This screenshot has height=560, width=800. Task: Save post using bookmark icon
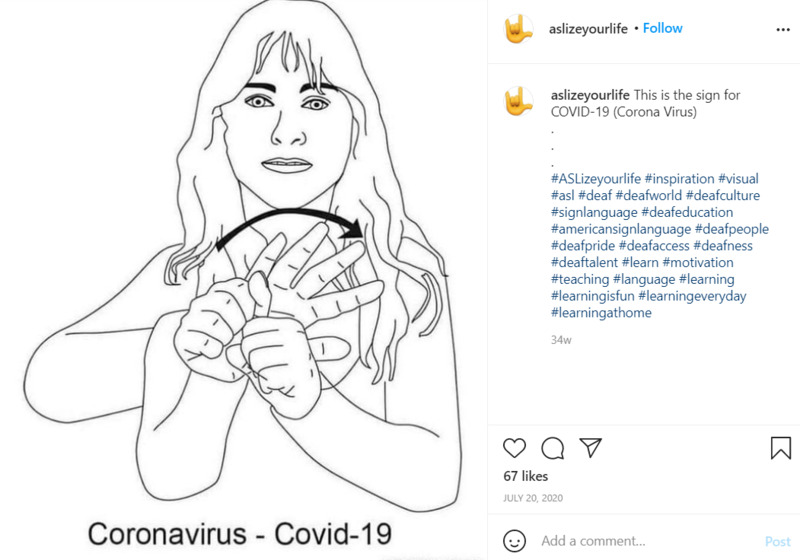[781, 448]
